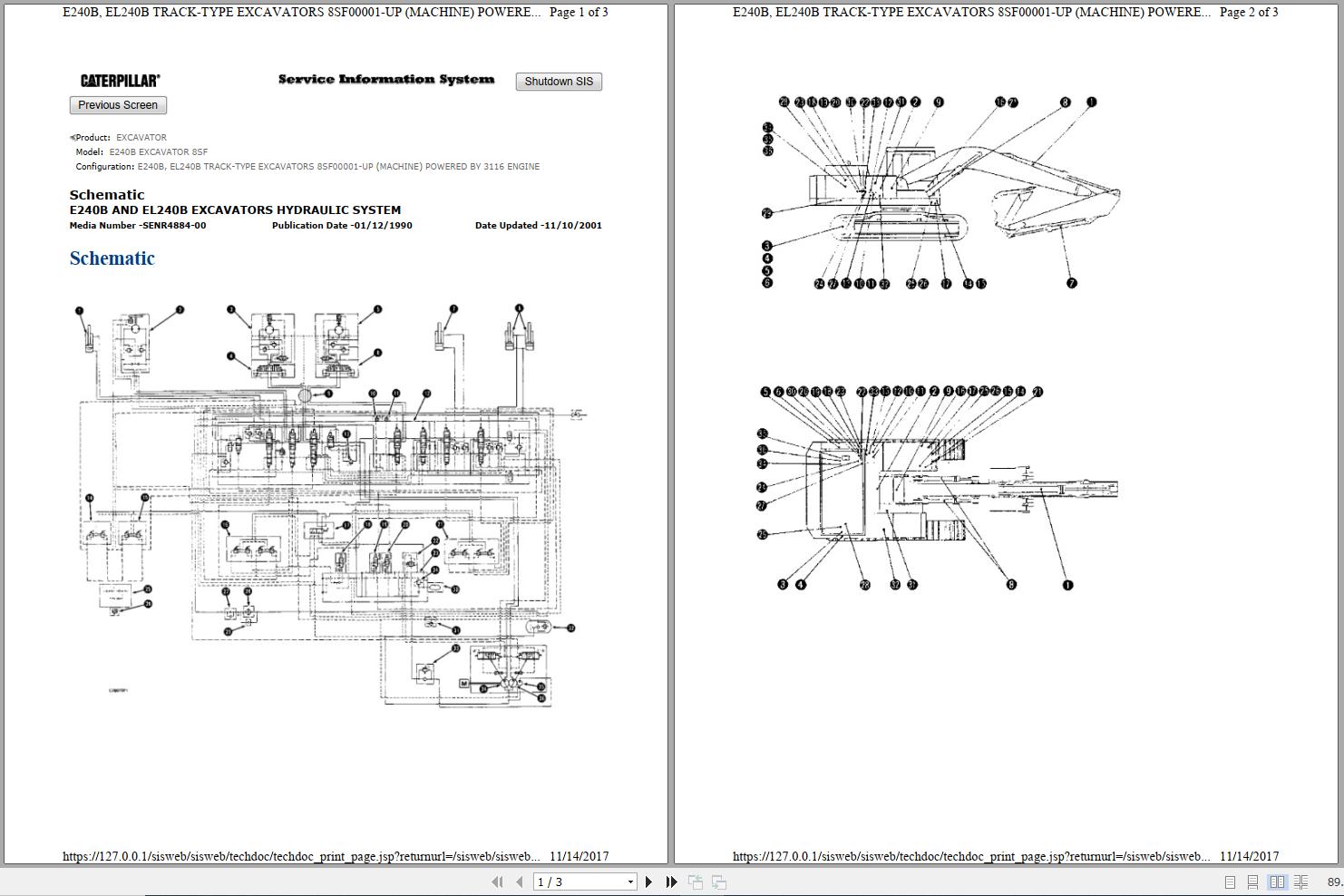Enable continuous scrolling page layout
Screen dimensions: 1344x896
click(x=1252, y=881)
